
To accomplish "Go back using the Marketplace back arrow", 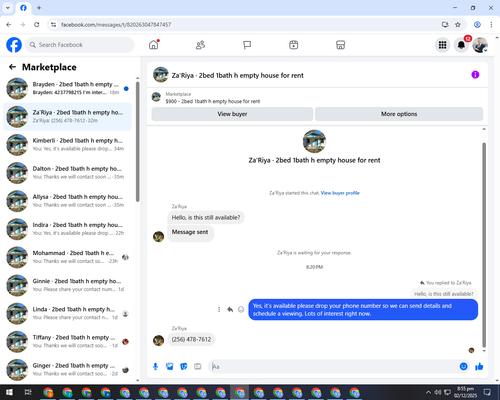I will click(x=12, y=67).
